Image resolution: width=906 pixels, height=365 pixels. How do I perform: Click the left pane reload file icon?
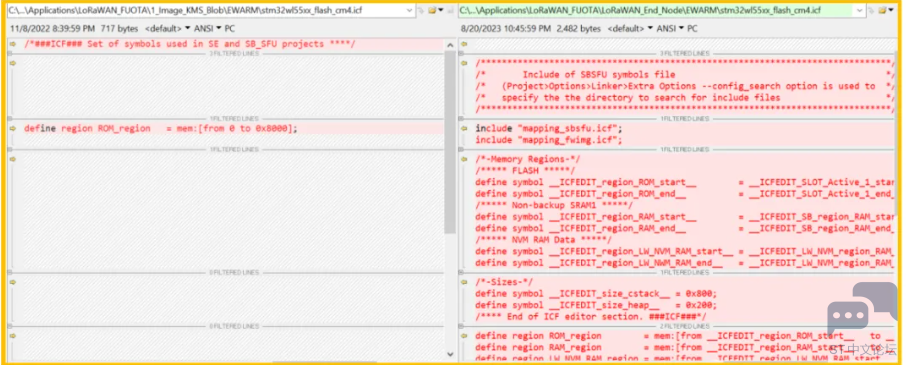click(x=421, y=10)
